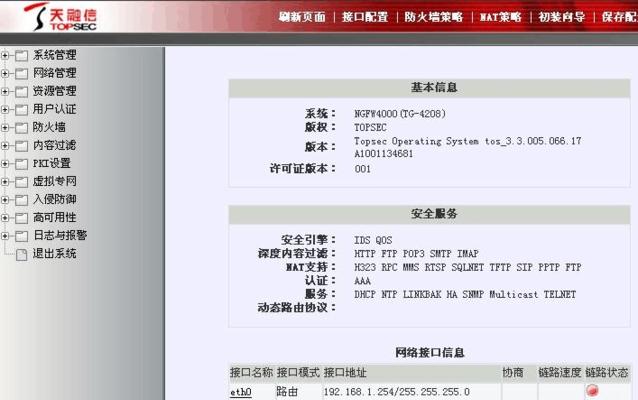Click the 高可用性 folder icon
638x400 pixels.
pyautogui.click(x=22, y=218)
